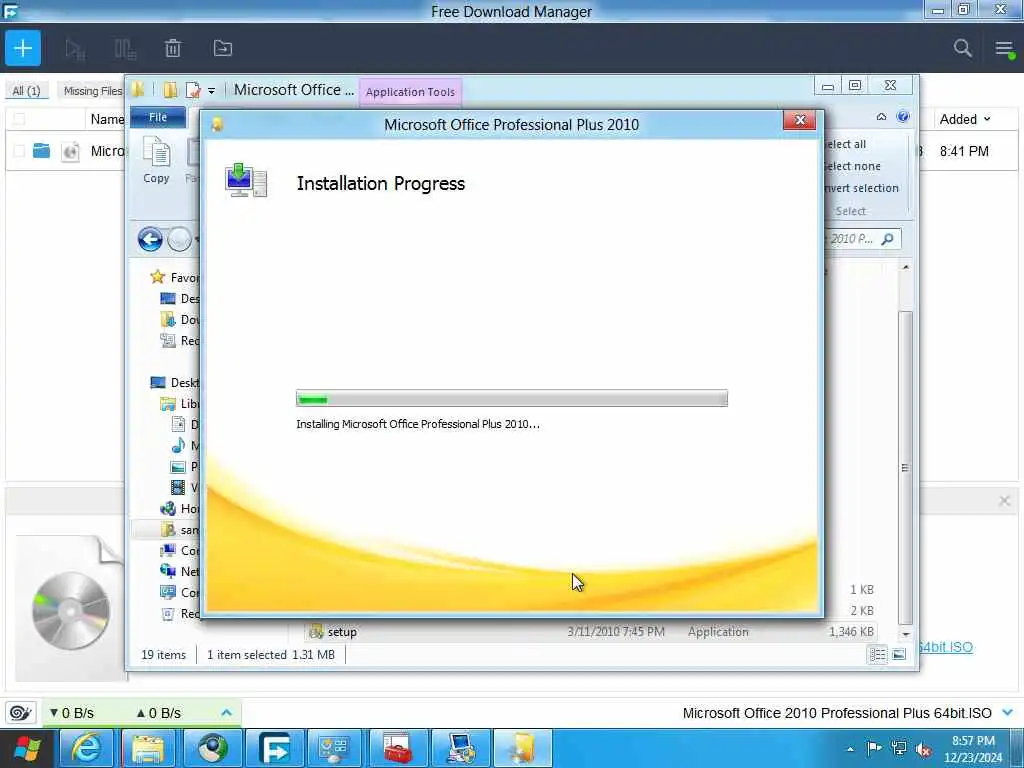Image resolution: width=1024 pixels, height=768 pixels.
Task: Click the start downloads play icon
Action: pyautogui.click(x=75, y=49)
